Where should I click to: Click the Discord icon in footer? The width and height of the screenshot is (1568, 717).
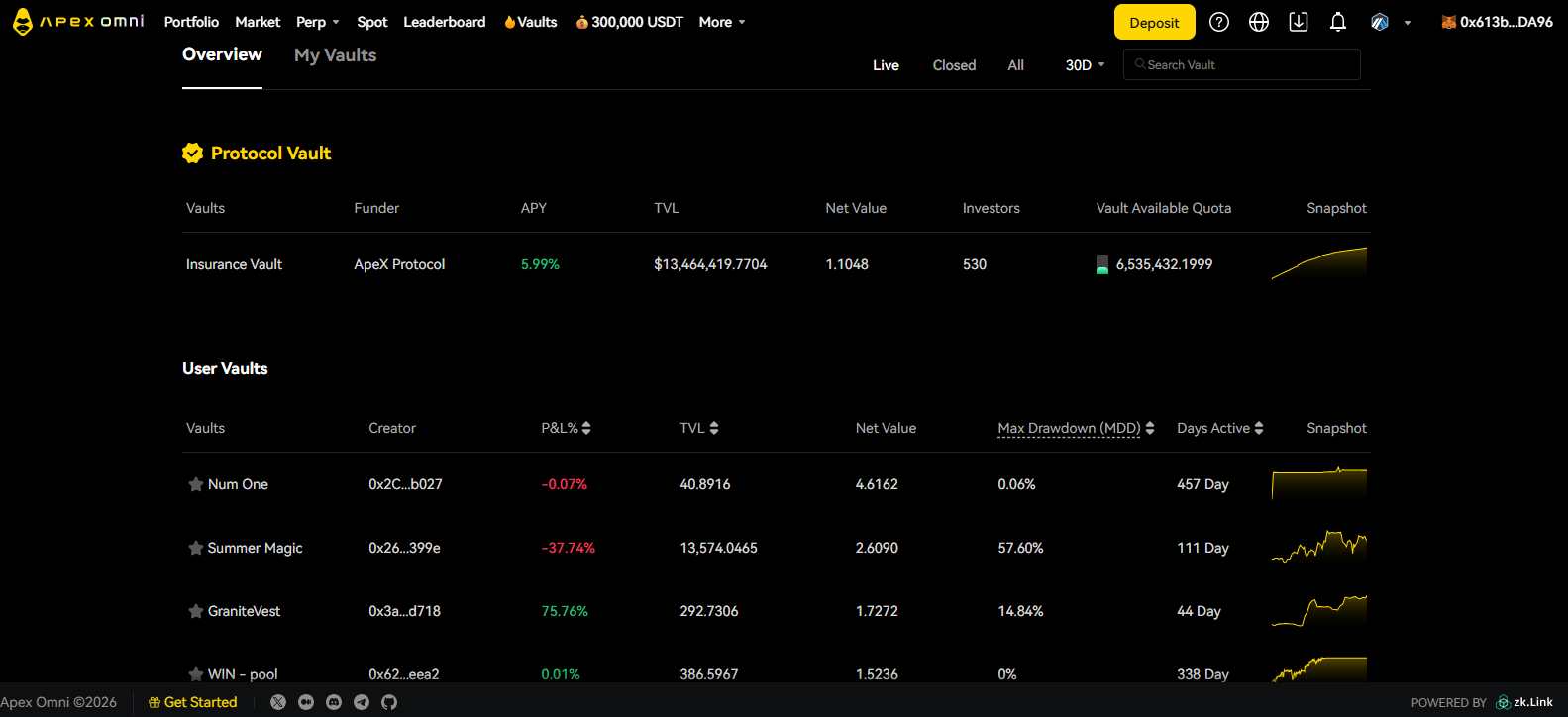(334, 702)
